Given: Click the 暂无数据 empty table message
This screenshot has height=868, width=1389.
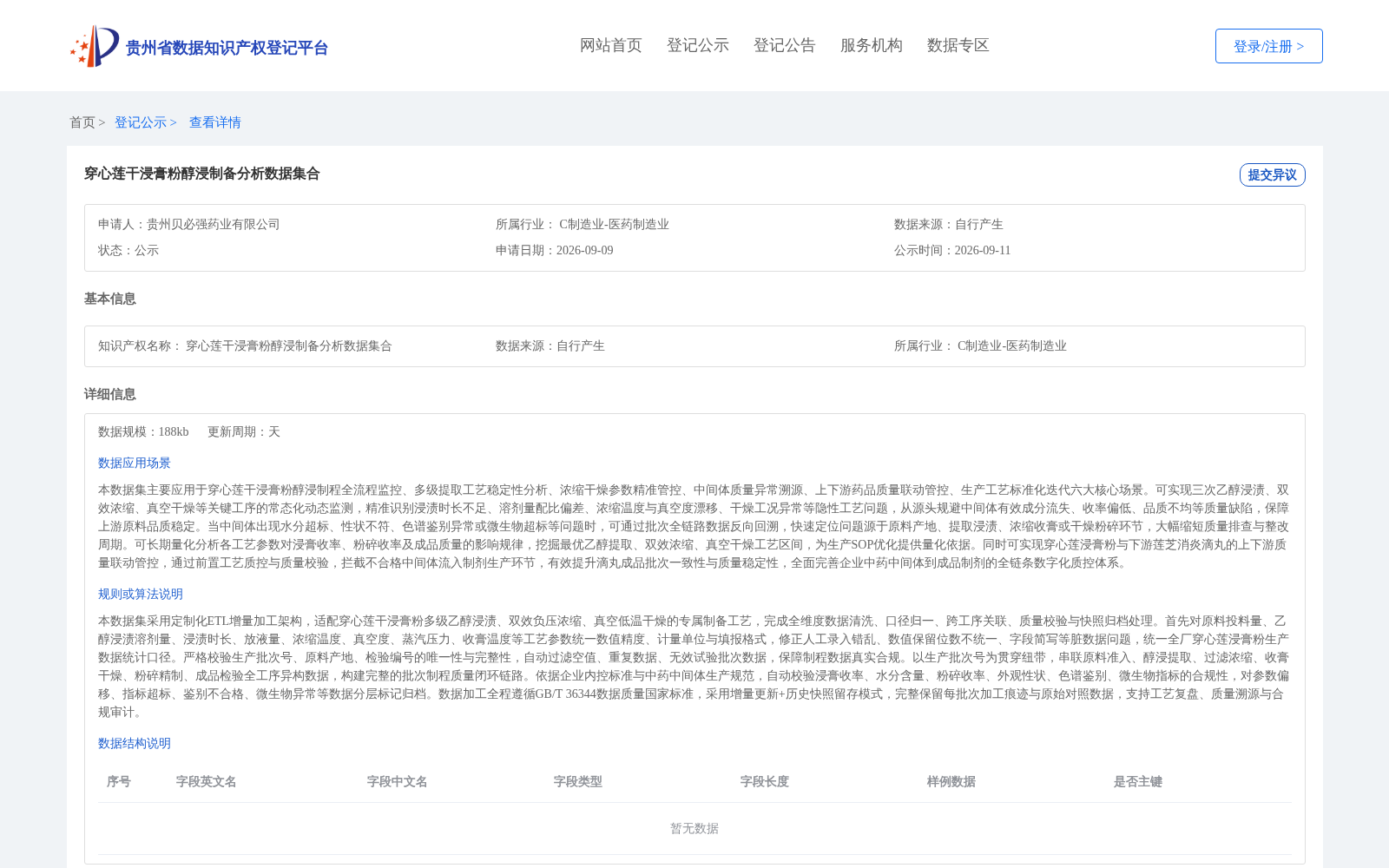Looking at the screenshot, I should 694,828.
